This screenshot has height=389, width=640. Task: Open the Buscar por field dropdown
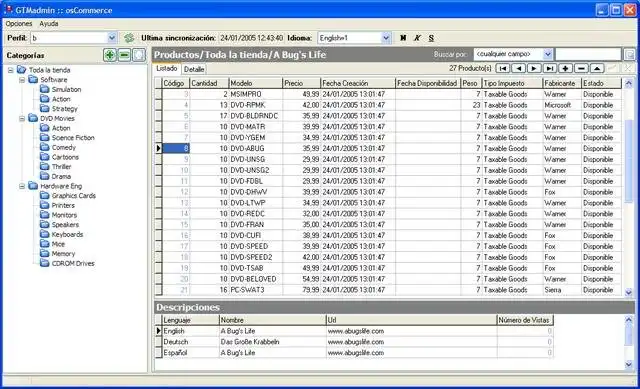click(x=548, y=54)
